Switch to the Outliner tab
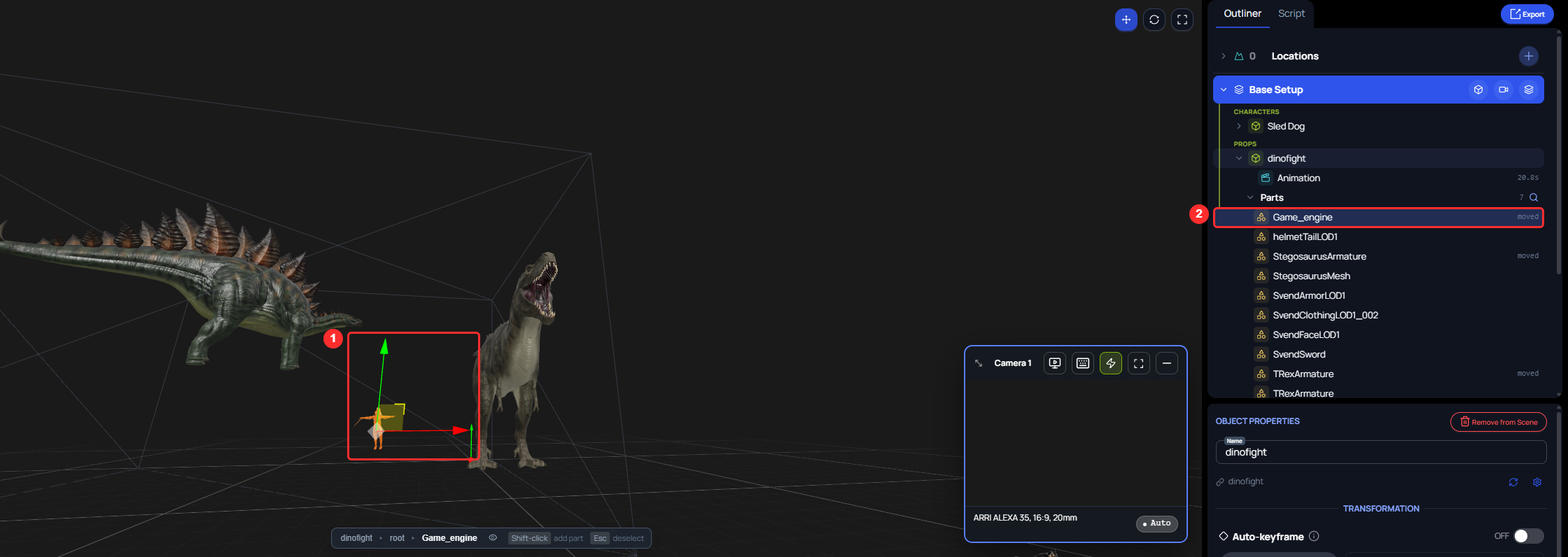1568x557 pixels. point(1242,14)
